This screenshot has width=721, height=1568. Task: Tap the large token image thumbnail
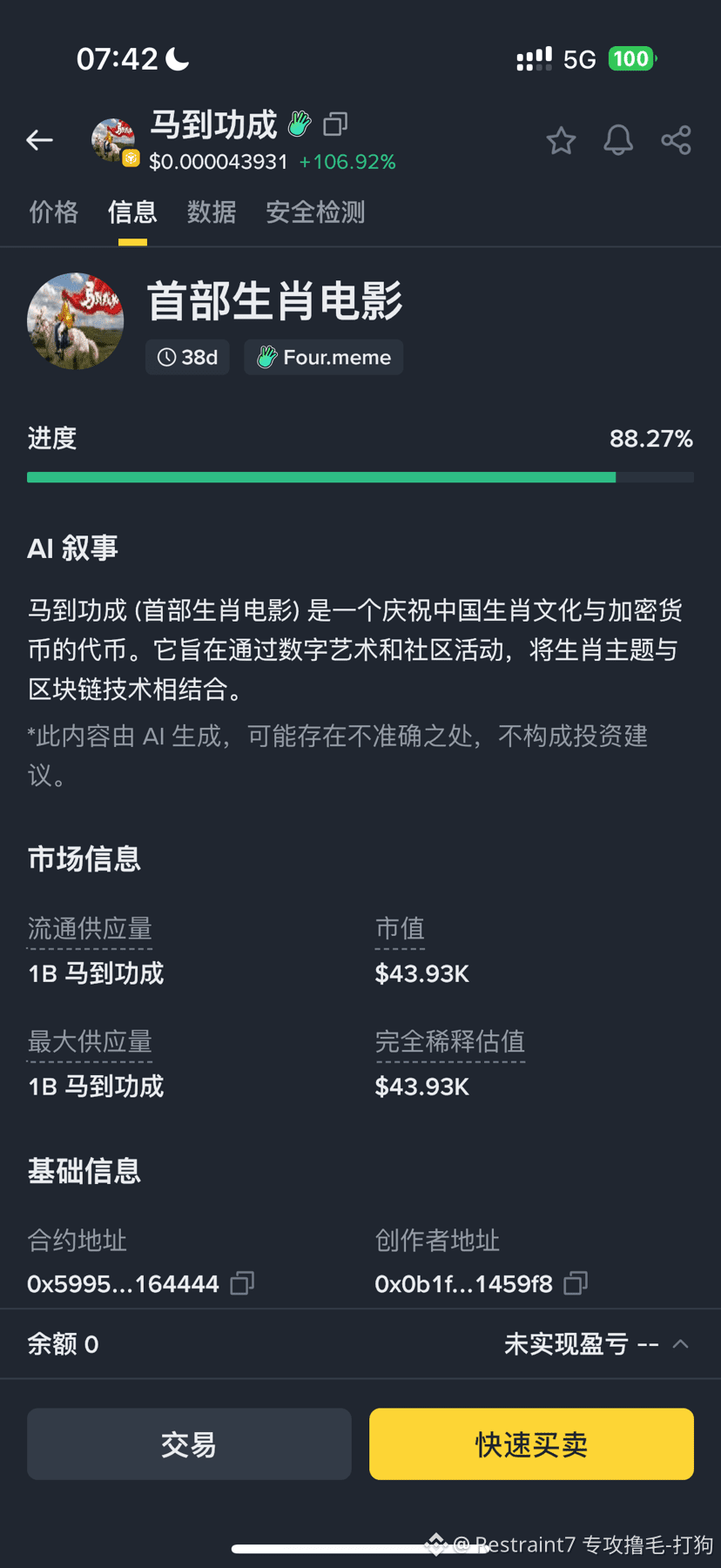coord(76,321)
